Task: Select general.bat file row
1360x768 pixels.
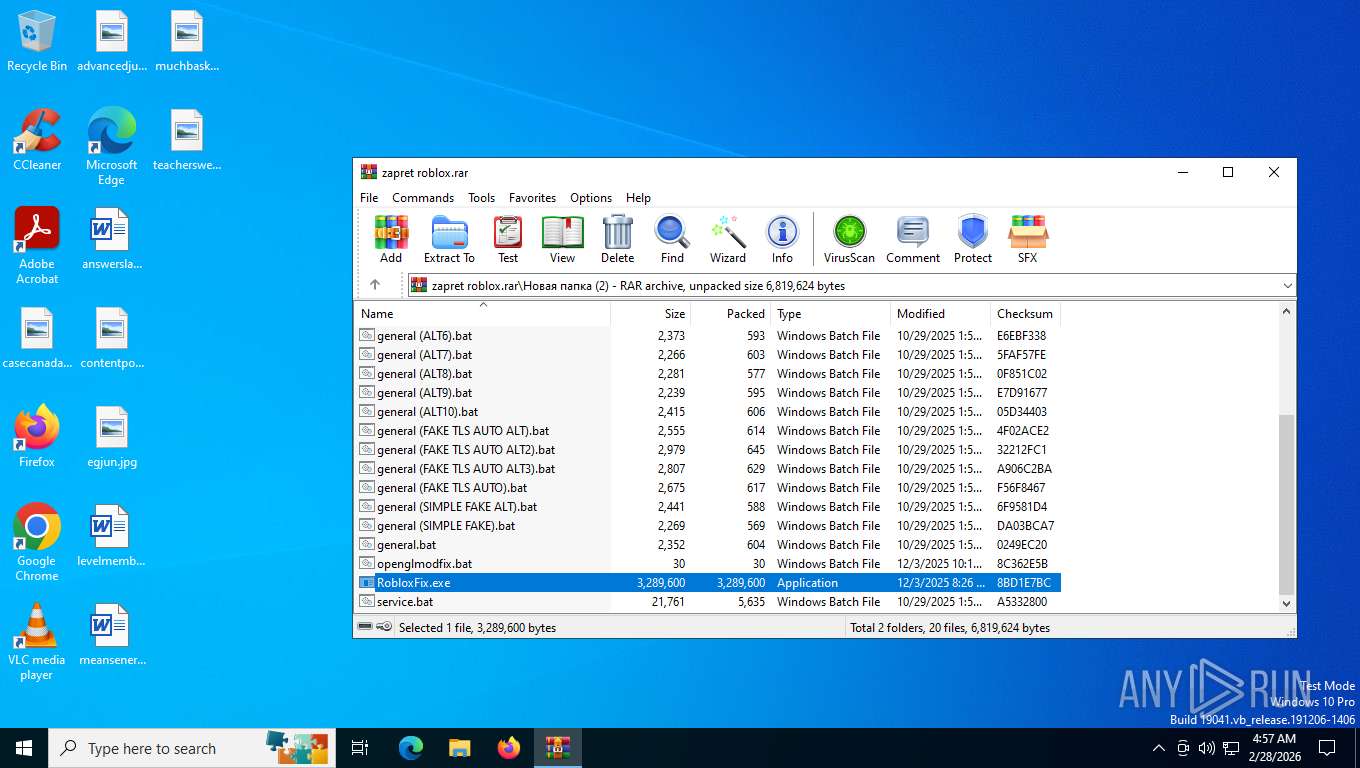Action: (x=708, y=545)
